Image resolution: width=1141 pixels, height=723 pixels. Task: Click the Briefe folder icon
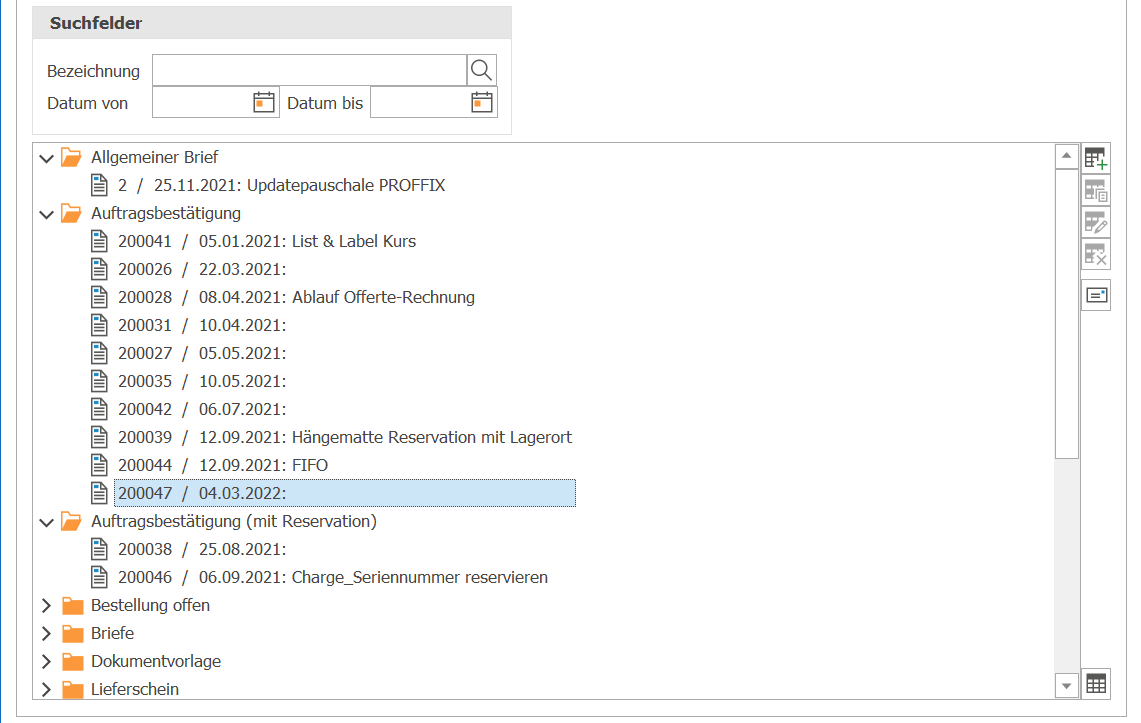(x=72, y=634)
